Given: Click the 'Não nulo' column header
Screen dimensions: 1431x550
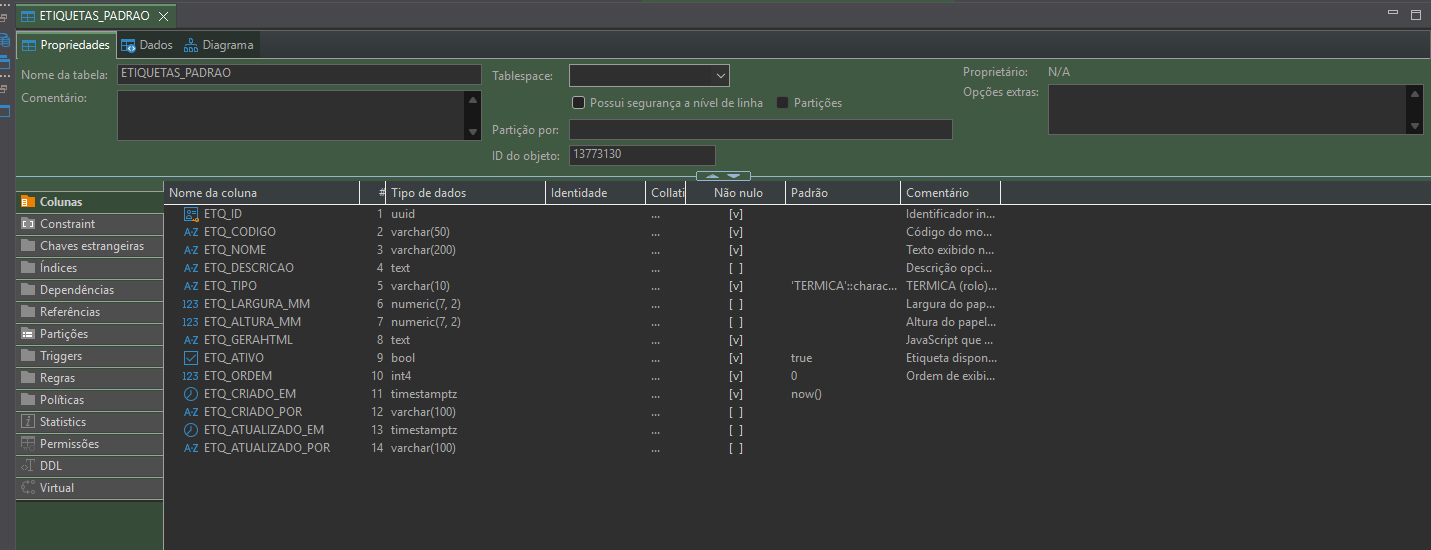Looking at the screenshot, I should (736, 193).
